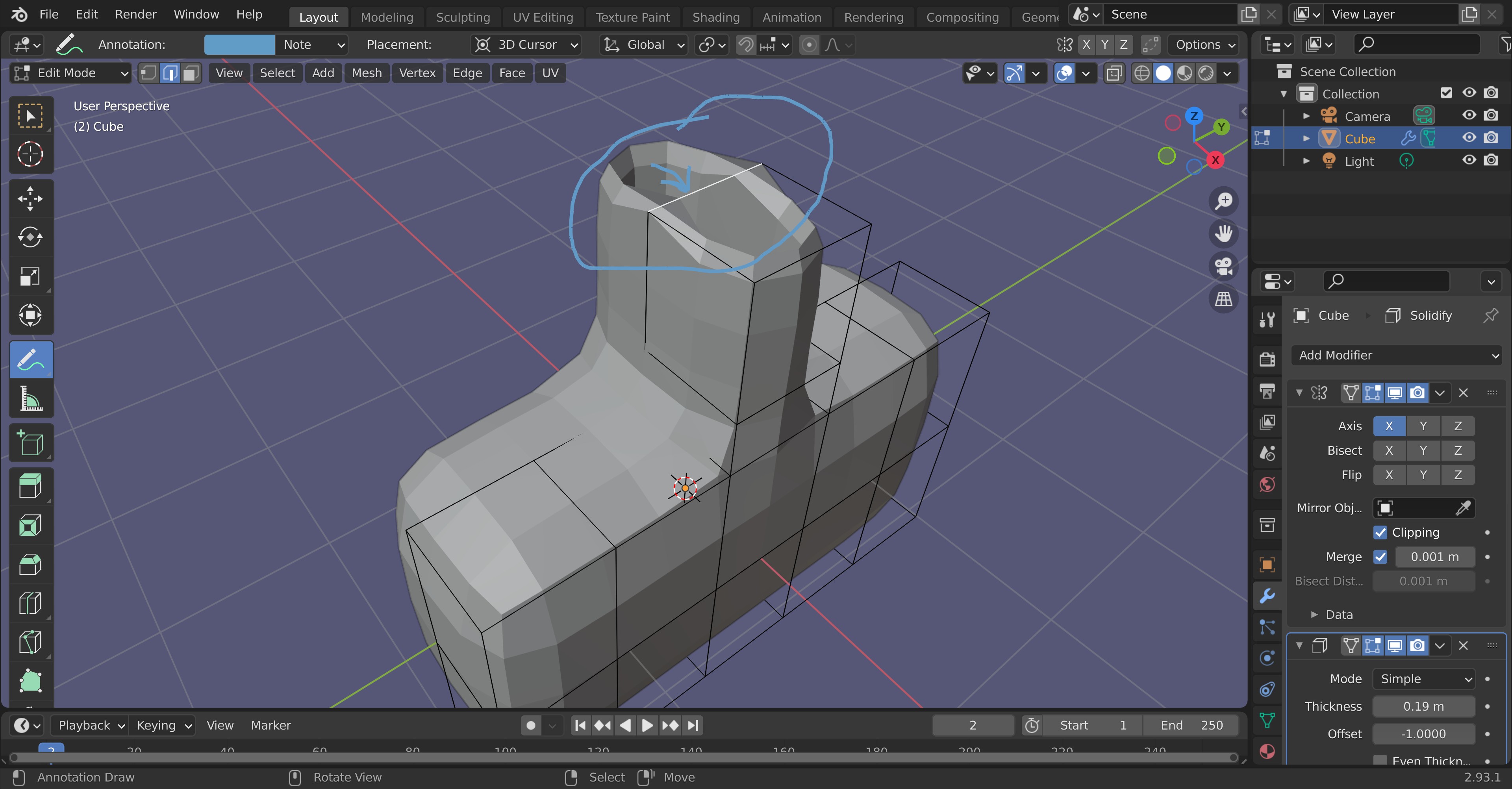Hide the Camera in viewport

[1469, 115]
